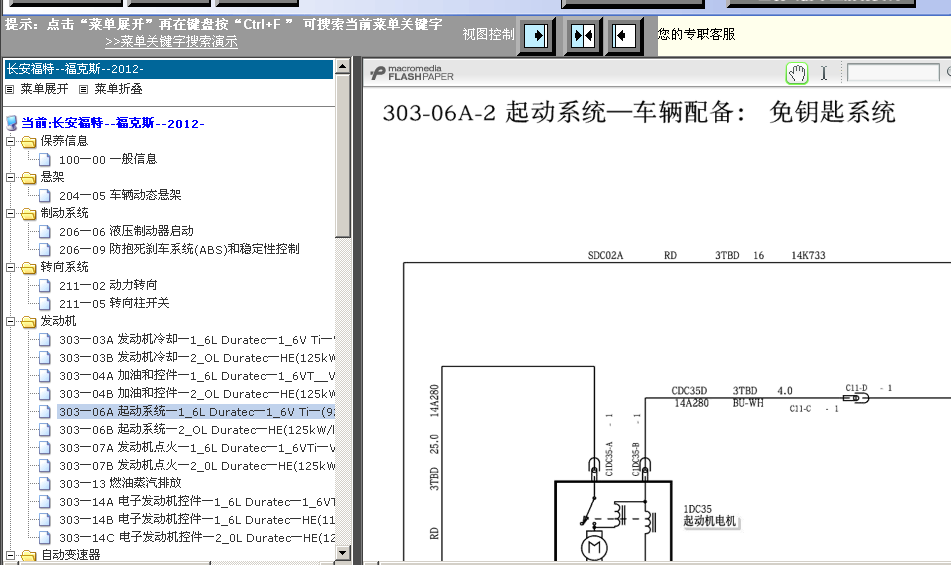Click the 自动变速器 folder icon
The width and height of the screenshot is (951, 565).
click(x=29, y=555)
